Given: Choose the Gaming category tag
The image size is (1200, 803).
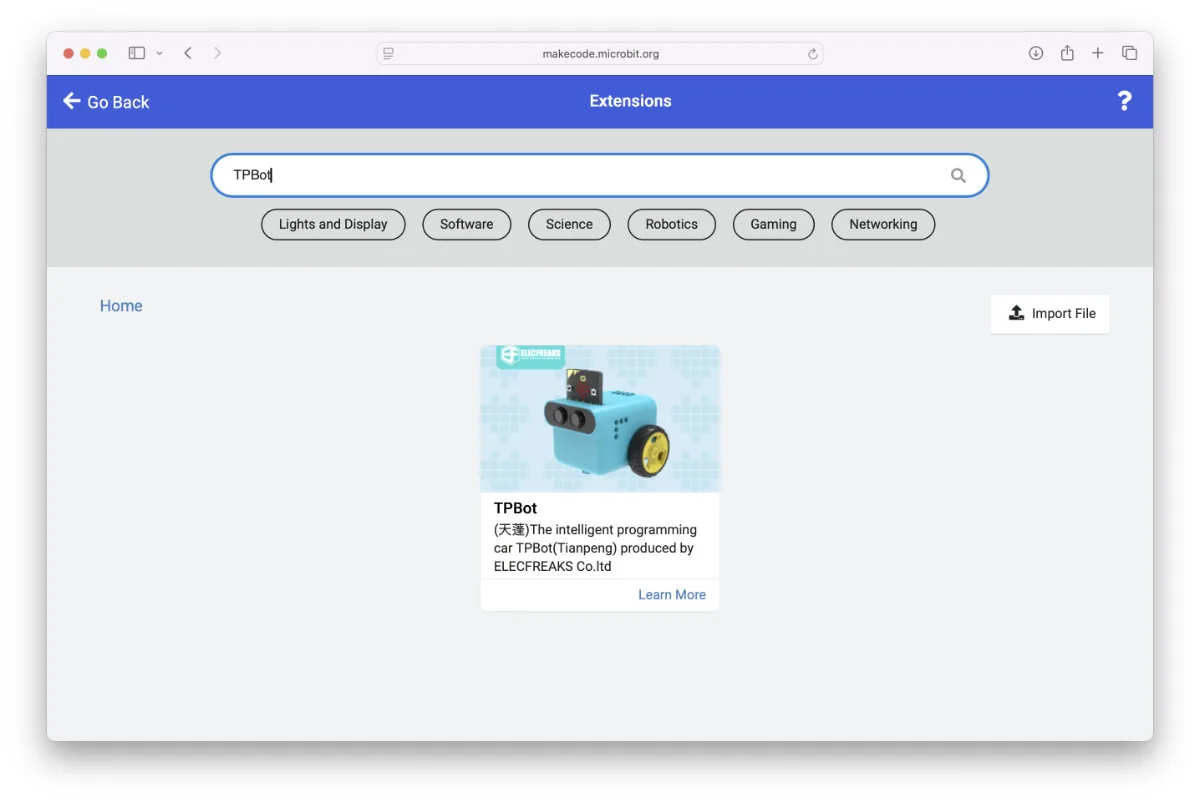Looking at the screenshot, I should [774, 224].
